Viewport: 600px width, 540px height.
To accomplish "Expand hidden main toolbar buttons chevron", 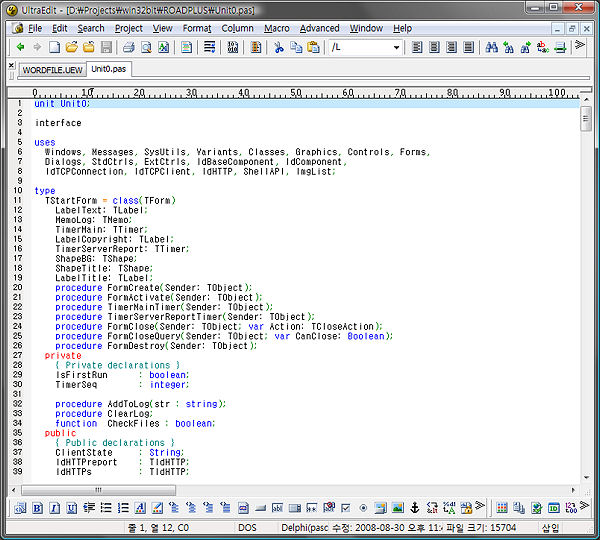I will click(x=580, y=45).
